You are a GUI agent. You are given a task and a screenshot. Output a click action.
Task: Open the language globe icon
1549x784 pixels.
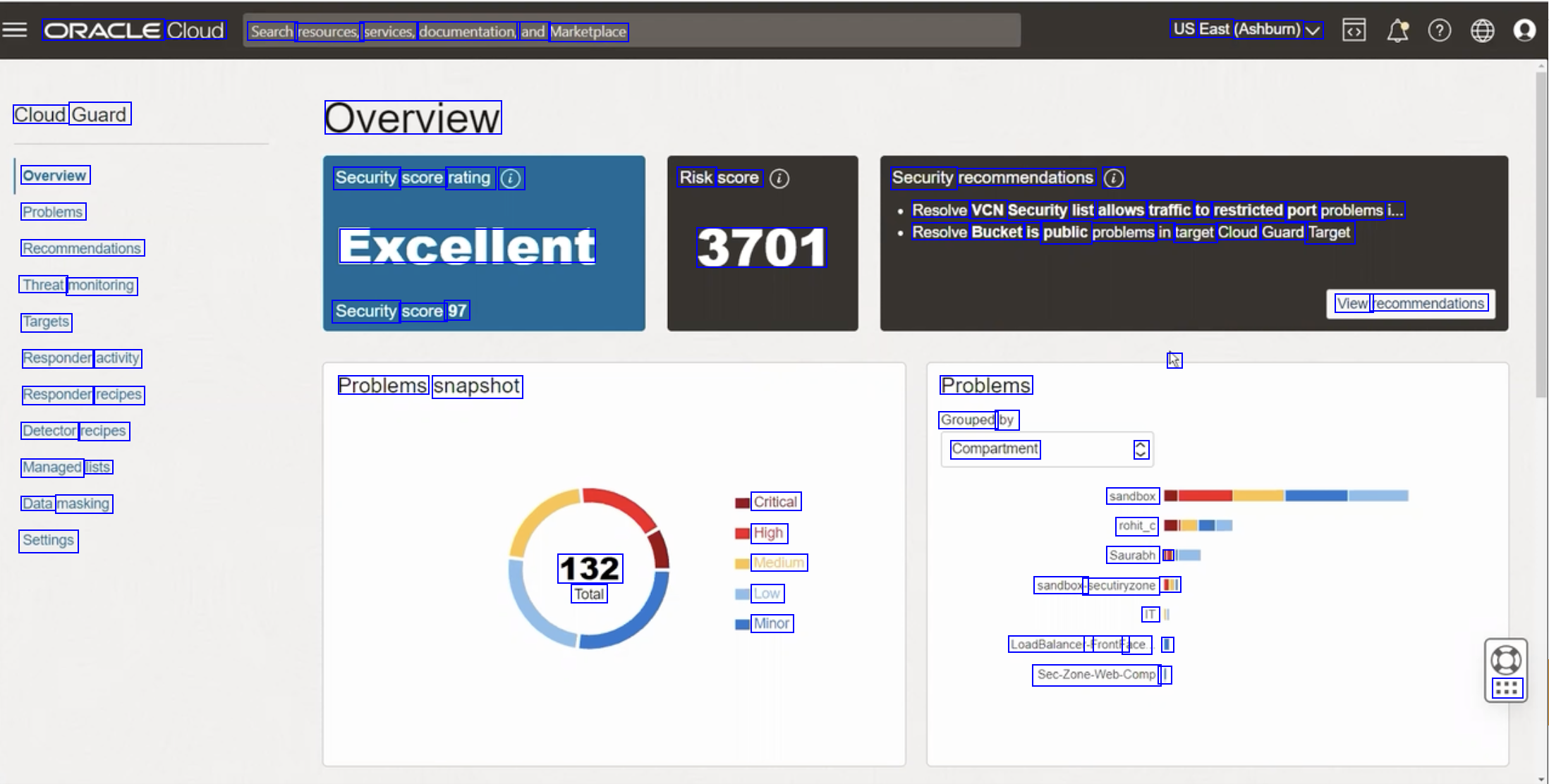point(1482,30)
